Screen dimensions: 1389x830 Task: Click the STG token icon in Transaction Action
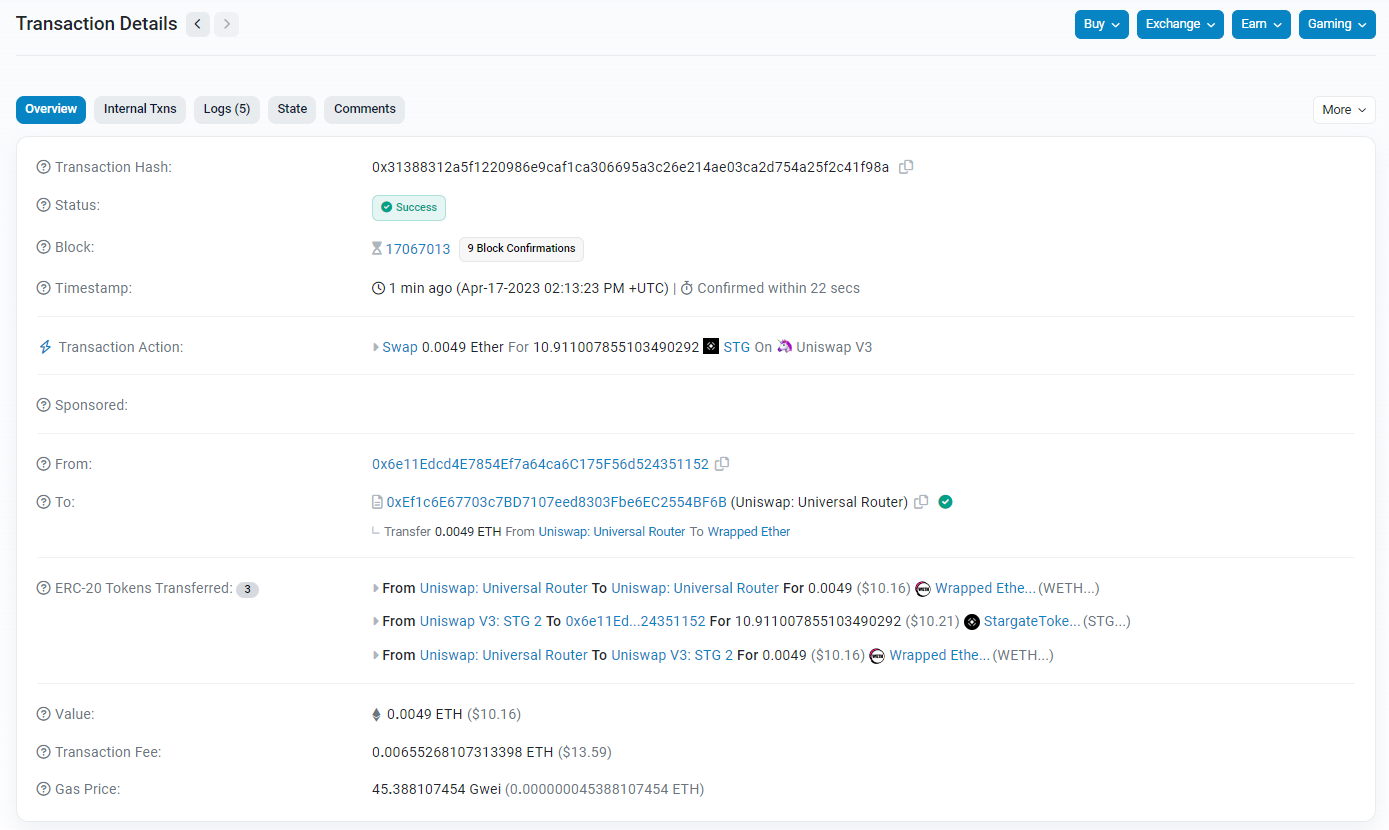click(711, 347)
